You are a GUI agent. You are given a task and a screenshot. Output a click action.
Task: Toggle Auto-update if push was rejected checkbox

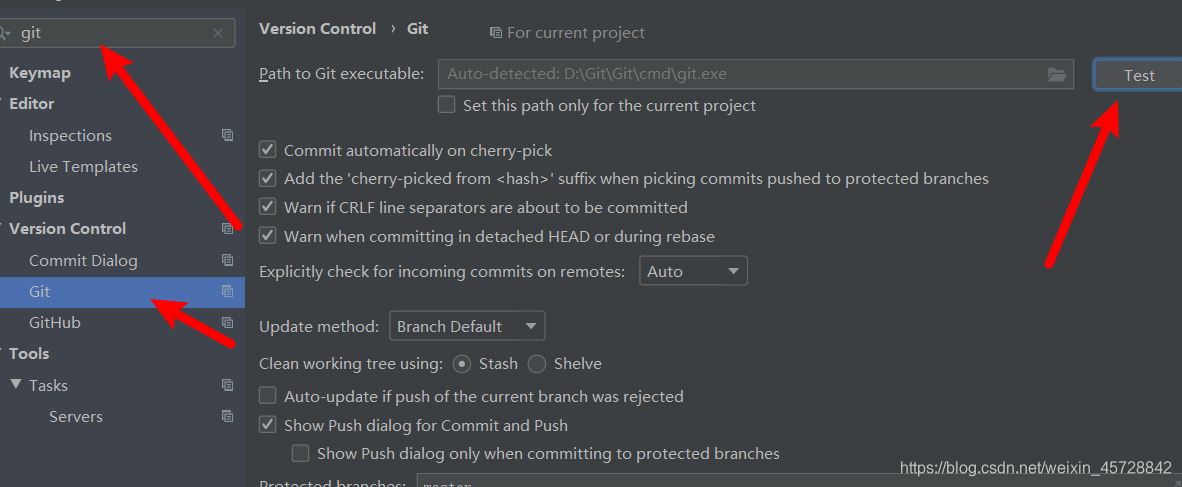tap(267, 396)
